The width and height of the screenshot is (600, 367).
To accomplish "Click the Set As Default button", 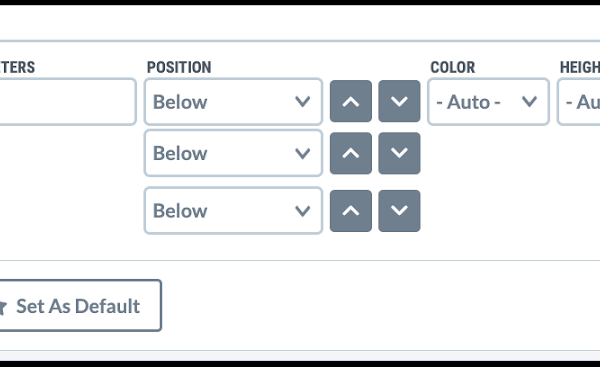I will [x=80, y=305].
